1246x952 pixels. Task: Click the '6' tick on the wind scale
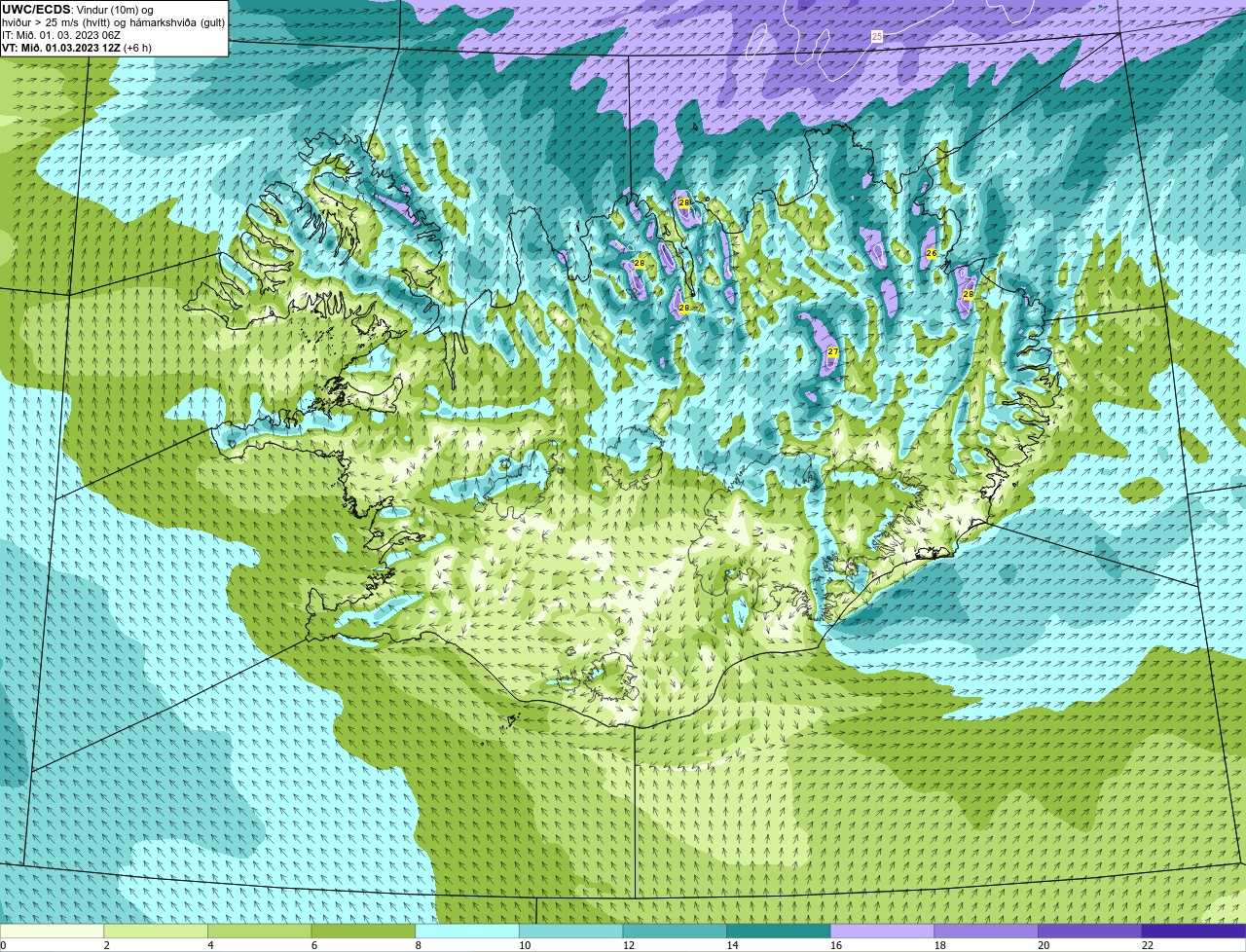[314, 945]
